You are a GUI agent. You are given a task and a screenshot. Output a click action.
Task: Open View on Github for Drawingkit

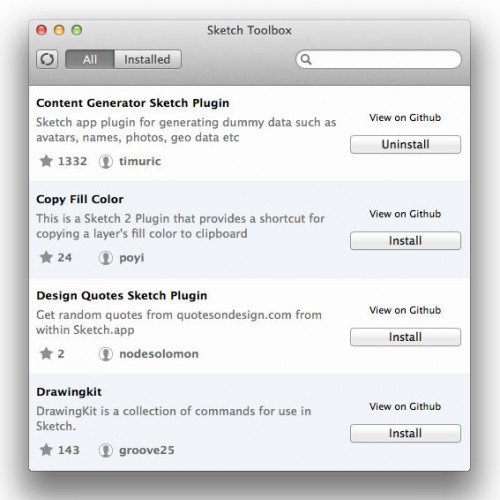point(405,407)
